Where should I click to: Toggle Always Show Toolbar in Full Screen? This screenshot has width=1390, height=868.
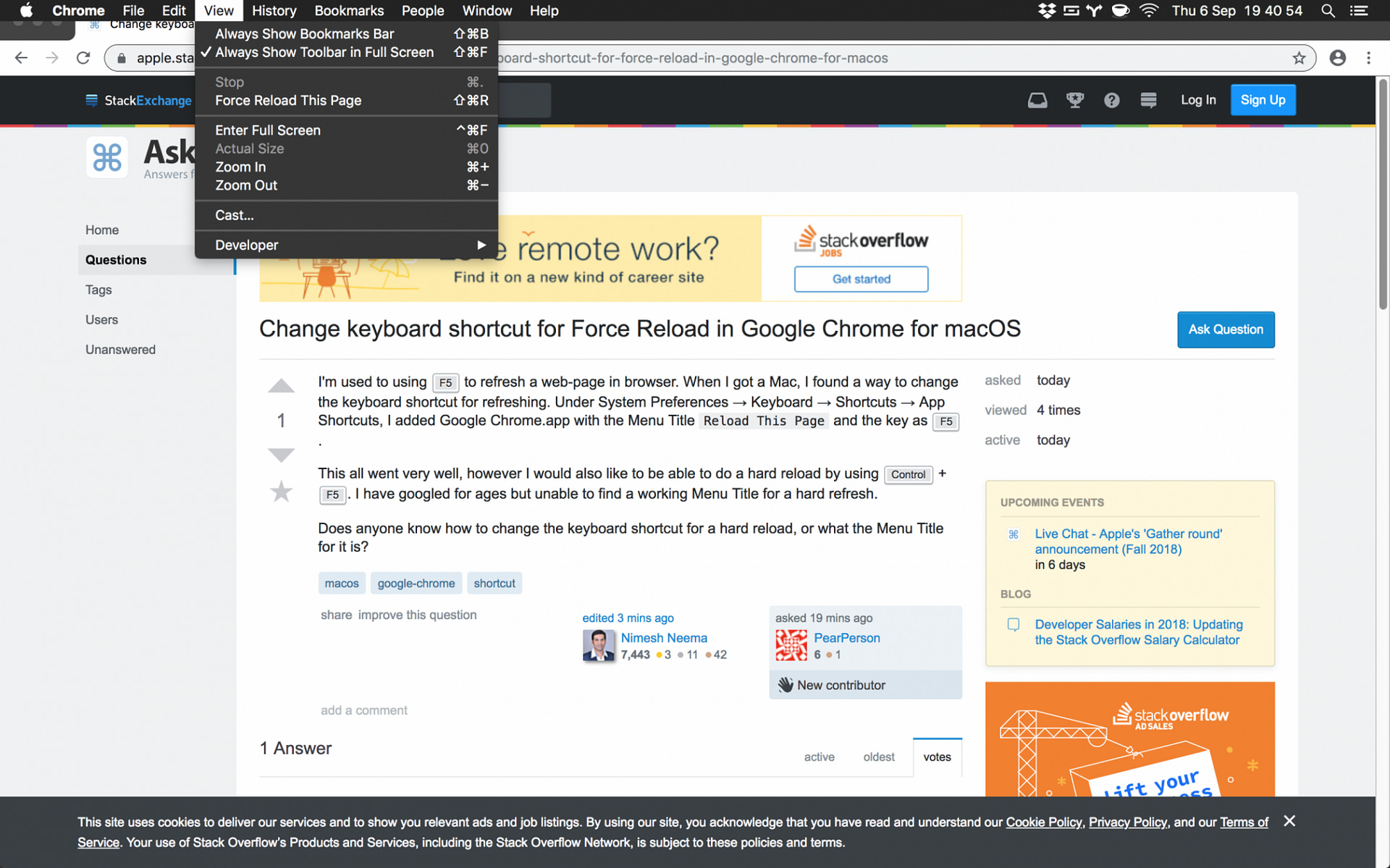click(346, 52)
